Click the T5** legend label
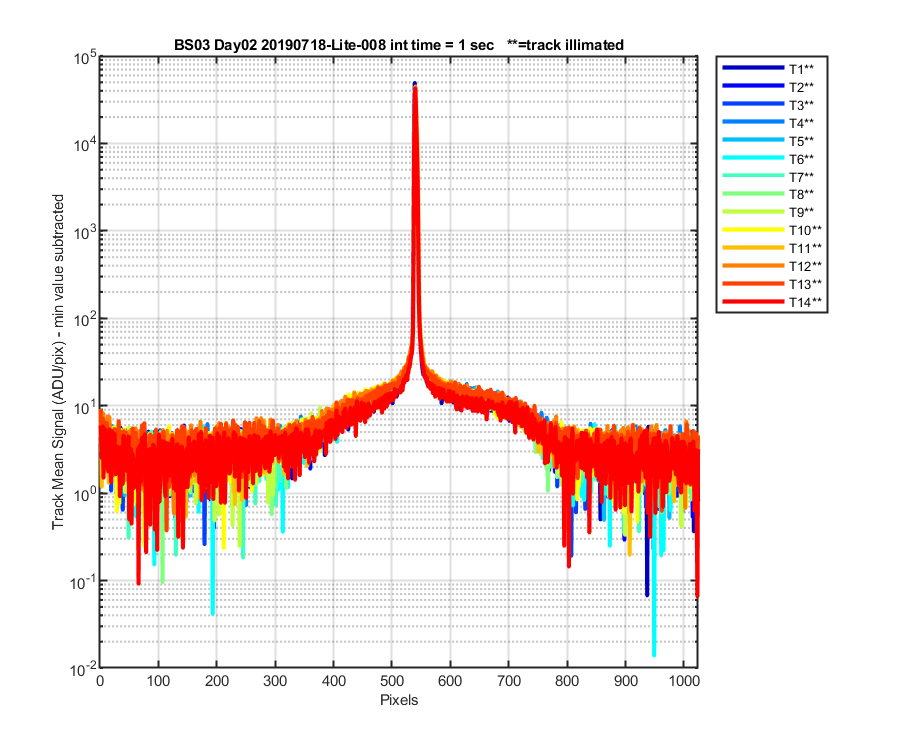The width and height of the screenshot is (900, 750). (801, 141)
